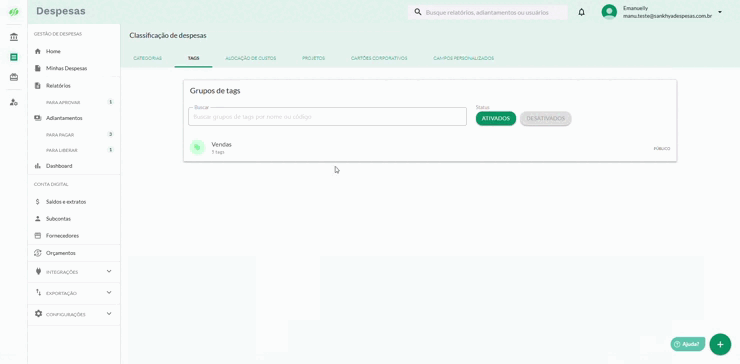Click the Fornecedores menu label
740x364 pixels.
(62, 236)
